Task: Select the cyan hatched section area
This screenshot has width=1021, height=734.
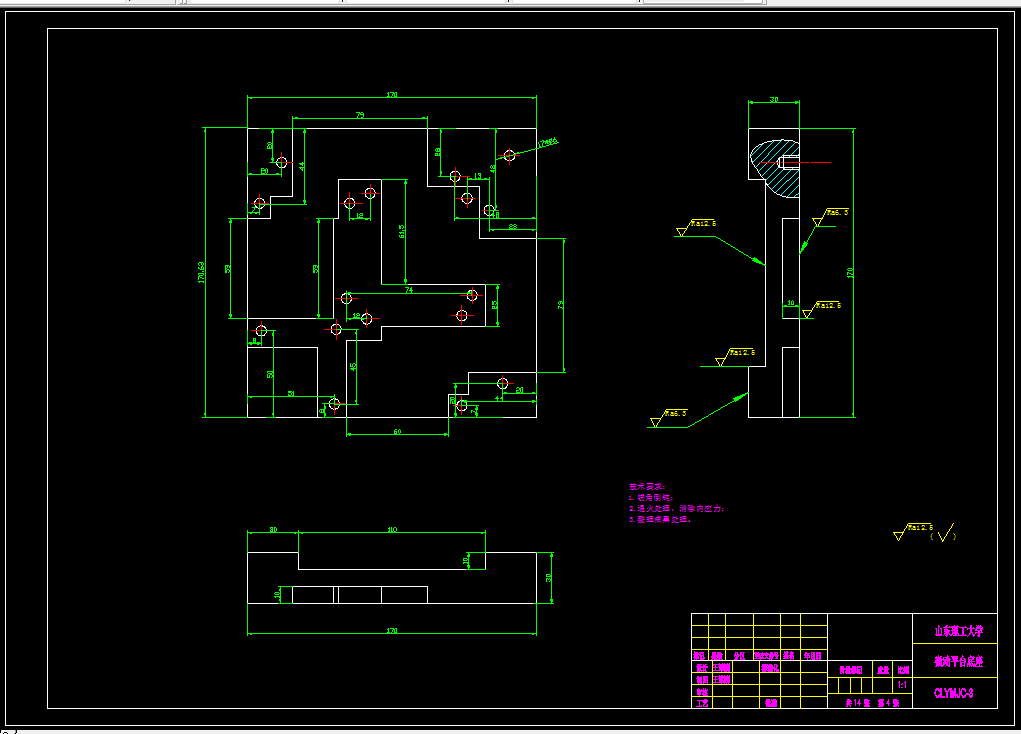Action: pyautogui.click(x=775, y=167)
